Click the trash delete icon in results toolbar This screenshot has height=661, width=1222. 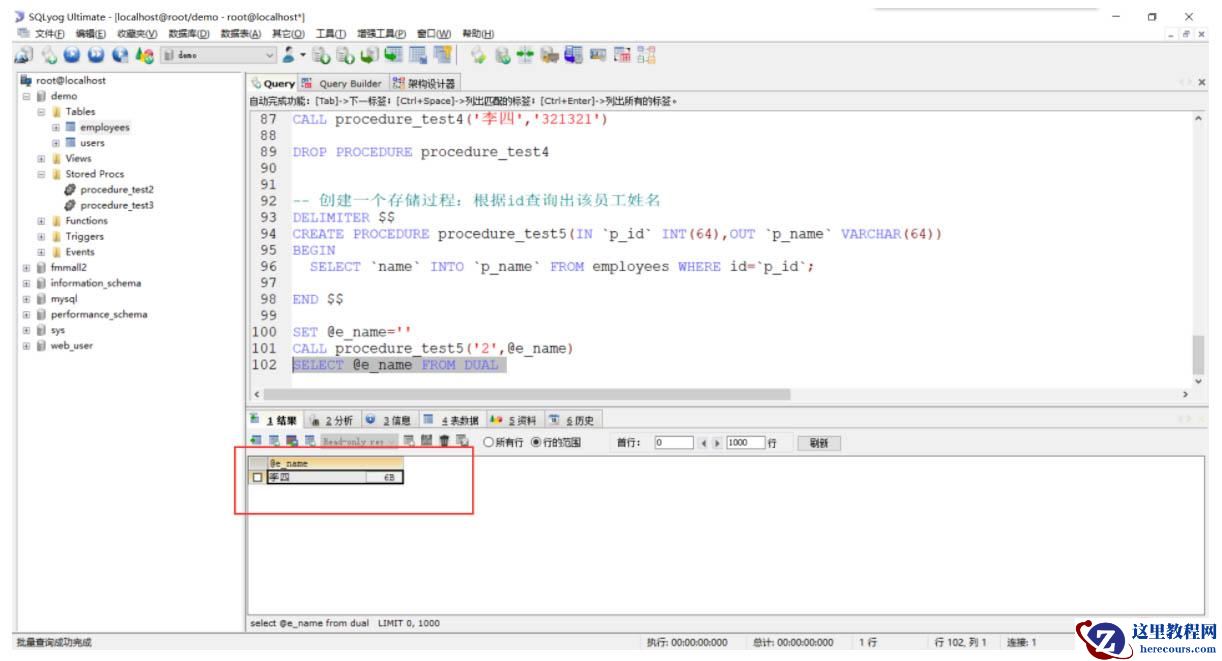[x=444, y=441]
